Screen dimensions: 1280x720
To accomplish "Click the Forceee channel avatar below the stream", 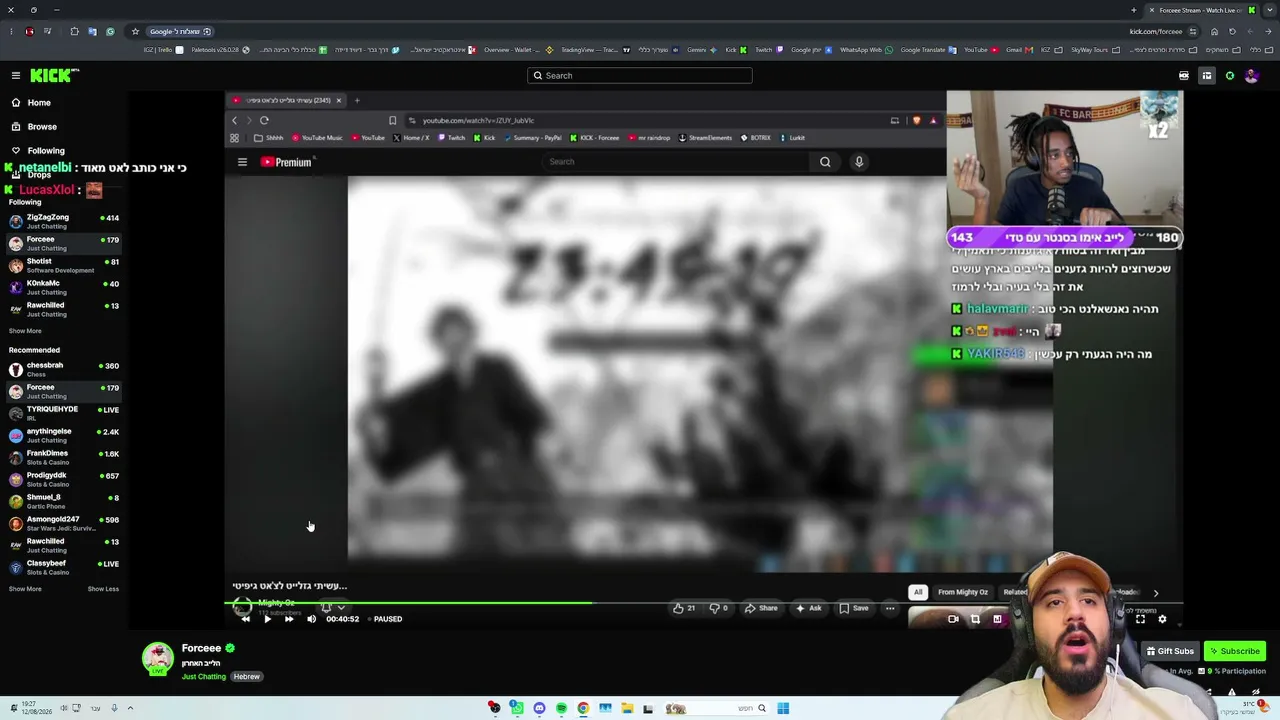I will [x=157, y=658].
